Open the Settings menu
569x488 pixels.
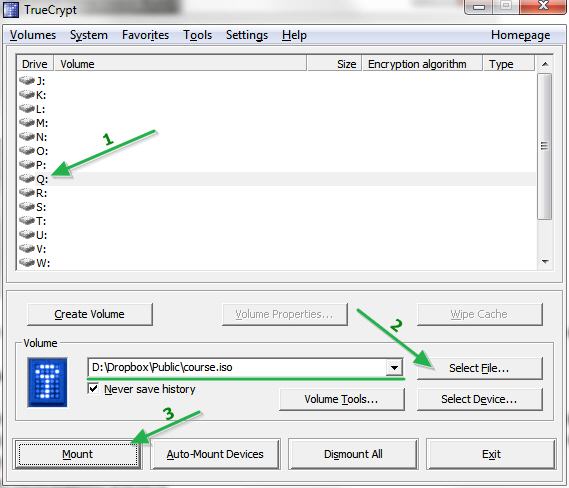(247, 35)
